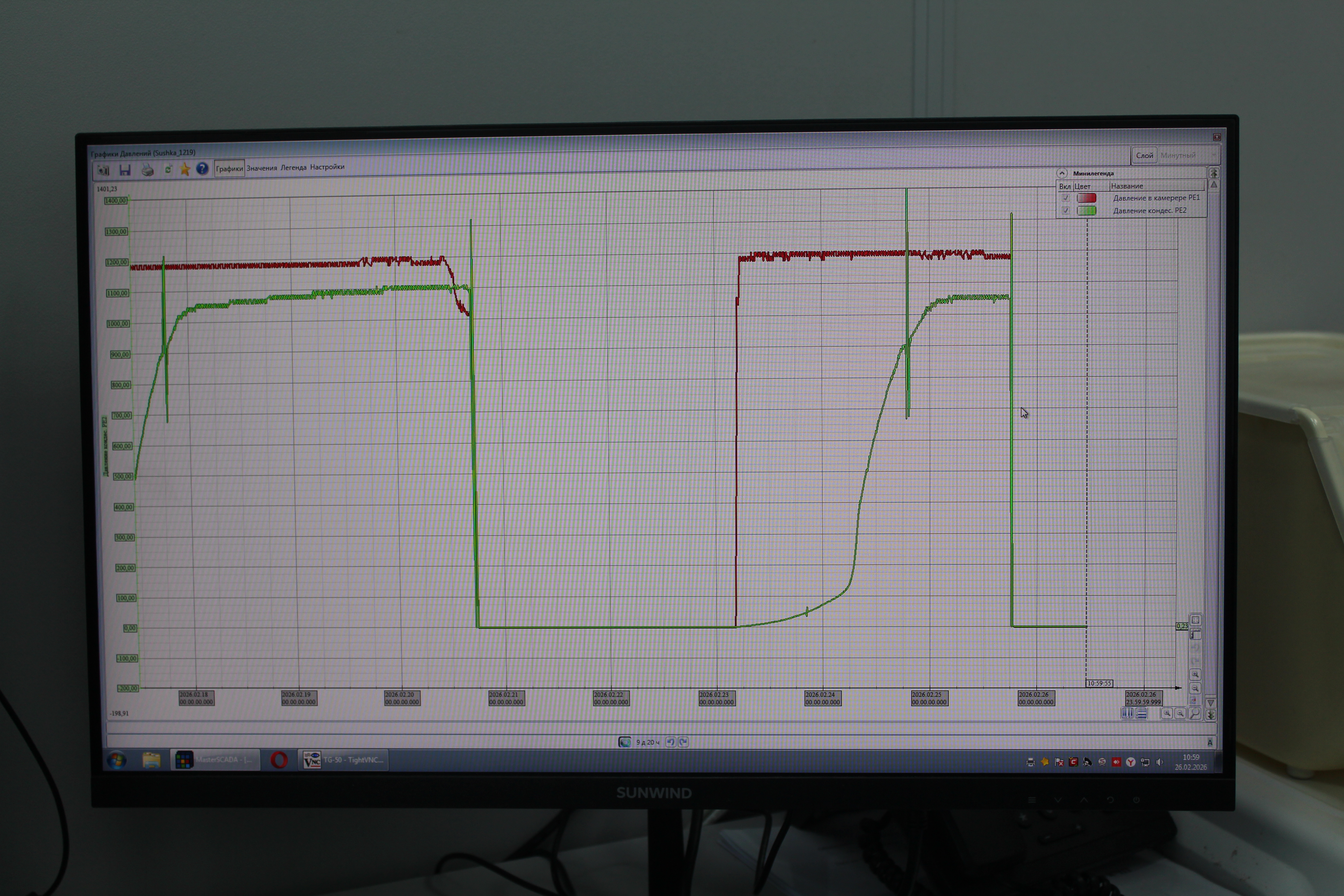Click the step-forward arrow after 9 д 20 ч
Viewport: 1344px width, 896px height.
coord(683,742)
